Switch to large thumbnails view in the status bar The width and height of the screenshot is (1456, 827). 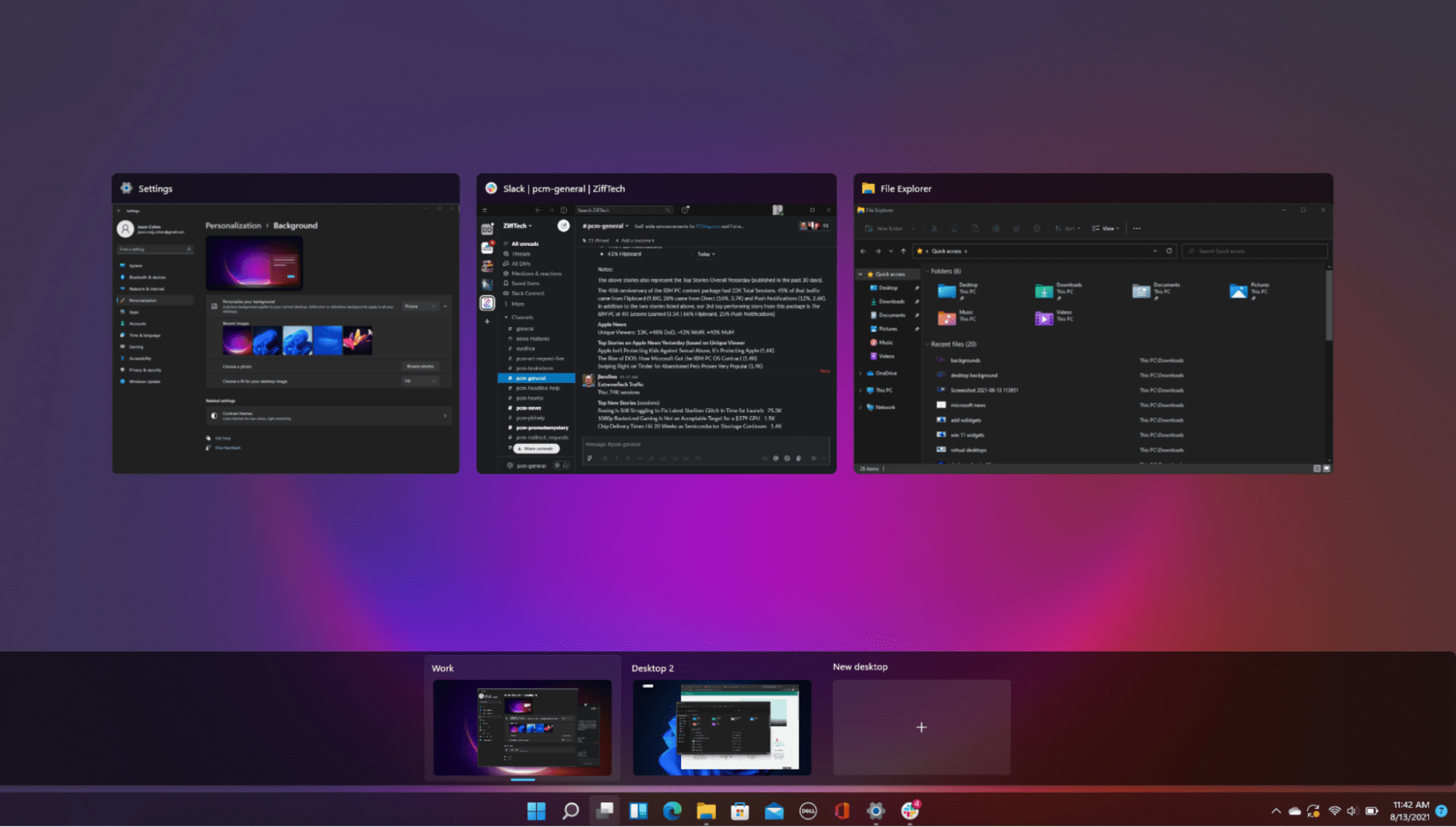click(x=1327, y=468)
